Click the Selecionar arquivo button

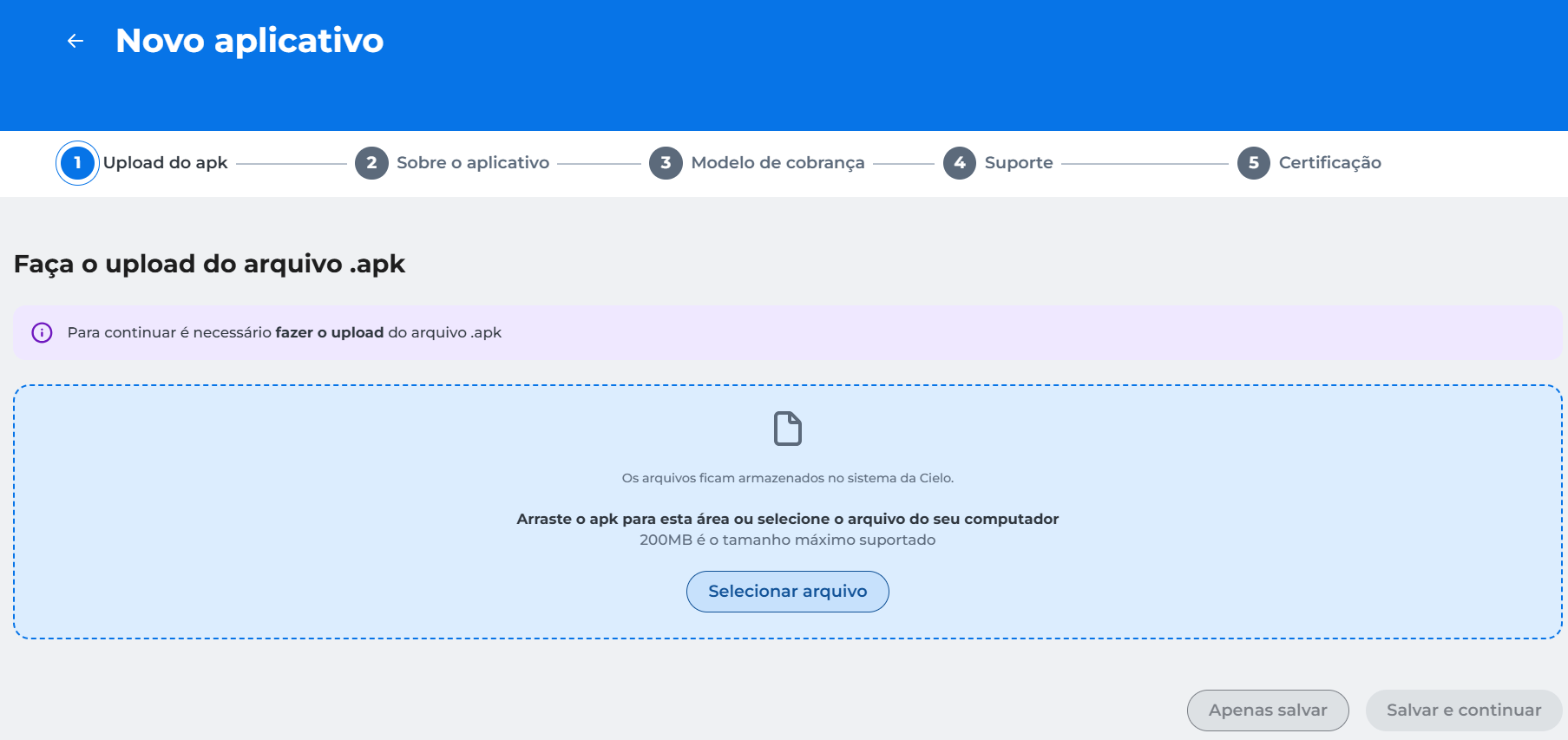pos(788,592)
